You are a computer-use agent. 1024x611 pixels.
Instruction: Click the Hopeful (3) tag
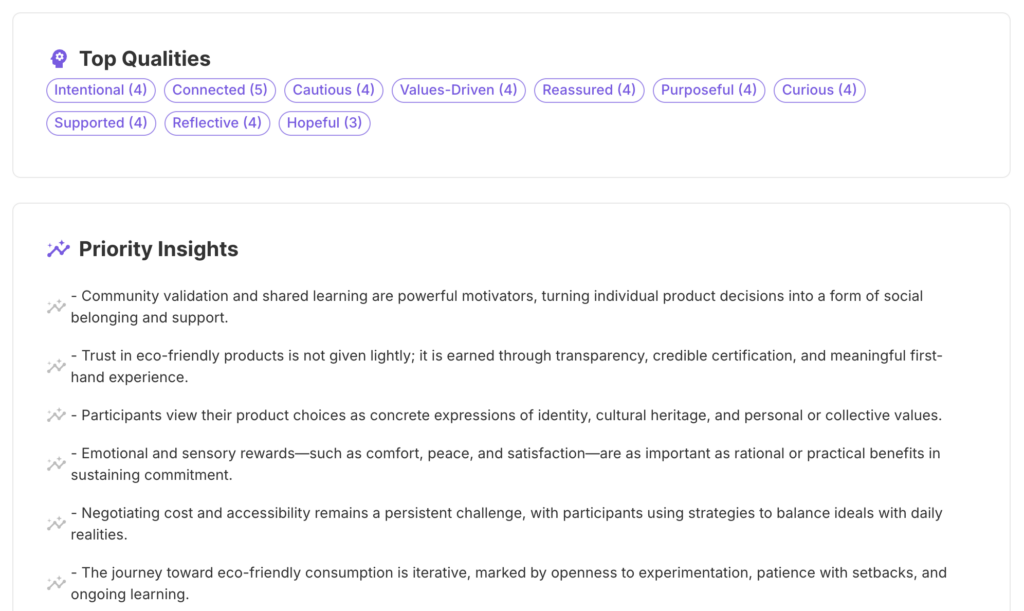point(325,123)
